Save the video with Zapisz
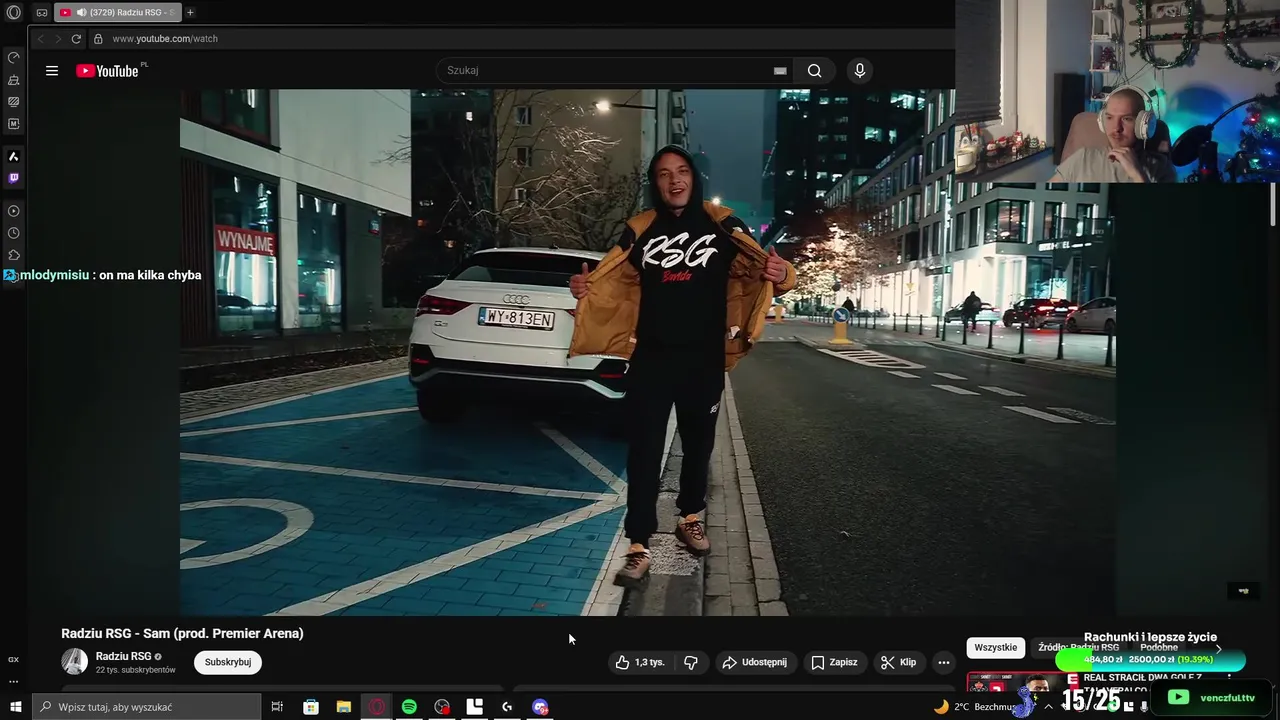The height and width of the screenshot is (720, 1280). point(834,662)
